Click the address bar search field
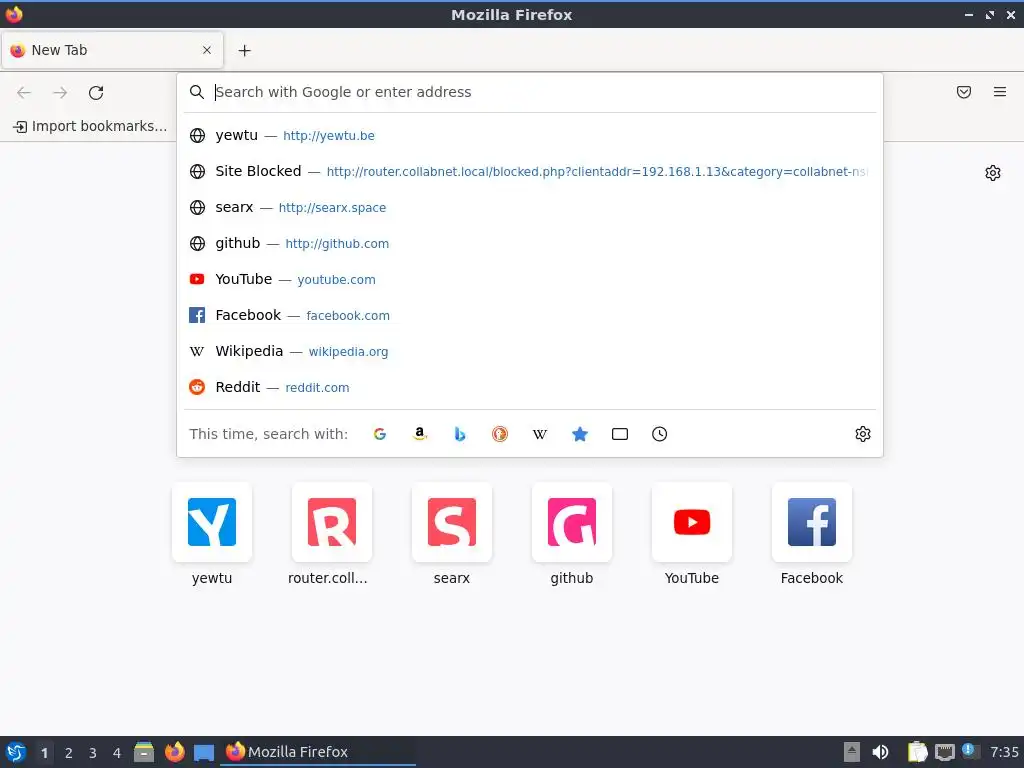 tap(530, 92)
